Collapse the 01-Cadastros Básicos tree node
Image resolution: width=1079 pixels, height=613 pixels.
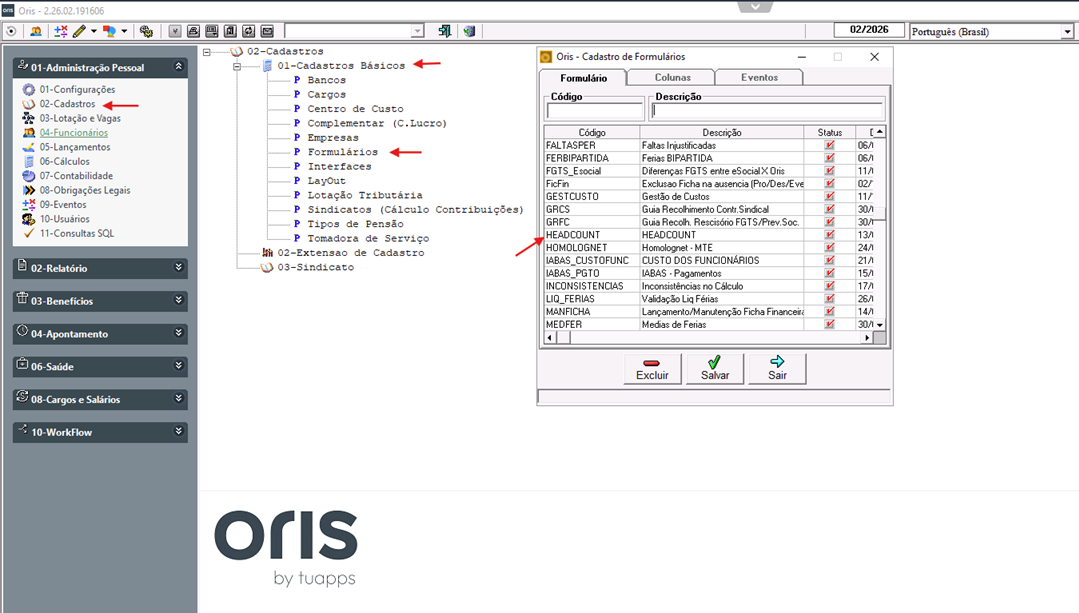237,67
